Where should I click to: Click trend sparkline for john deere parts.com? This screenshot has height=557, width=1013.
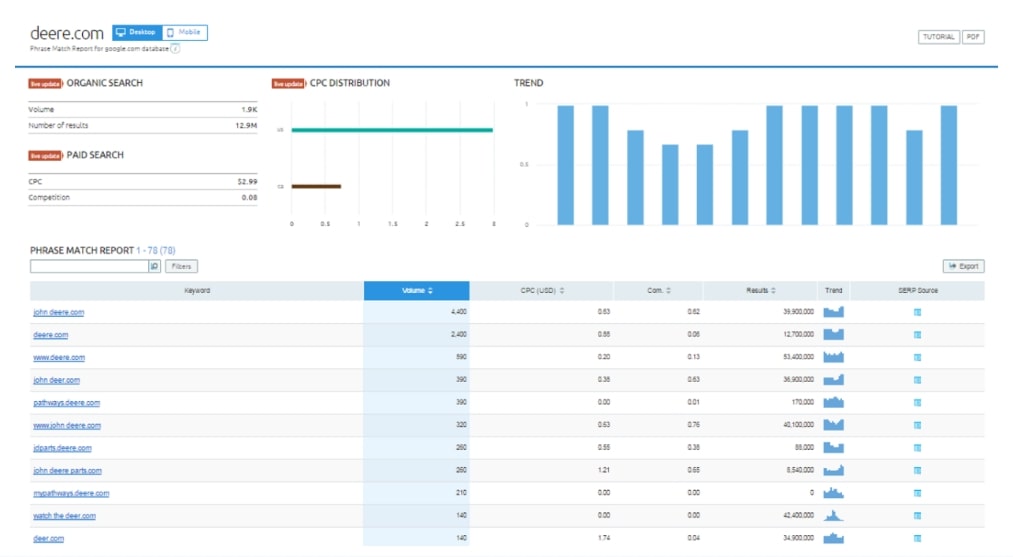833,470
